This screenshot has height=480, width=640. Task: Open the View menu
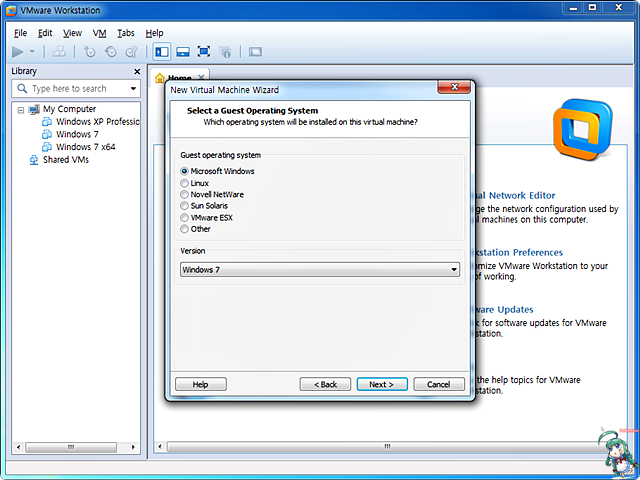[x=72, y=33]
